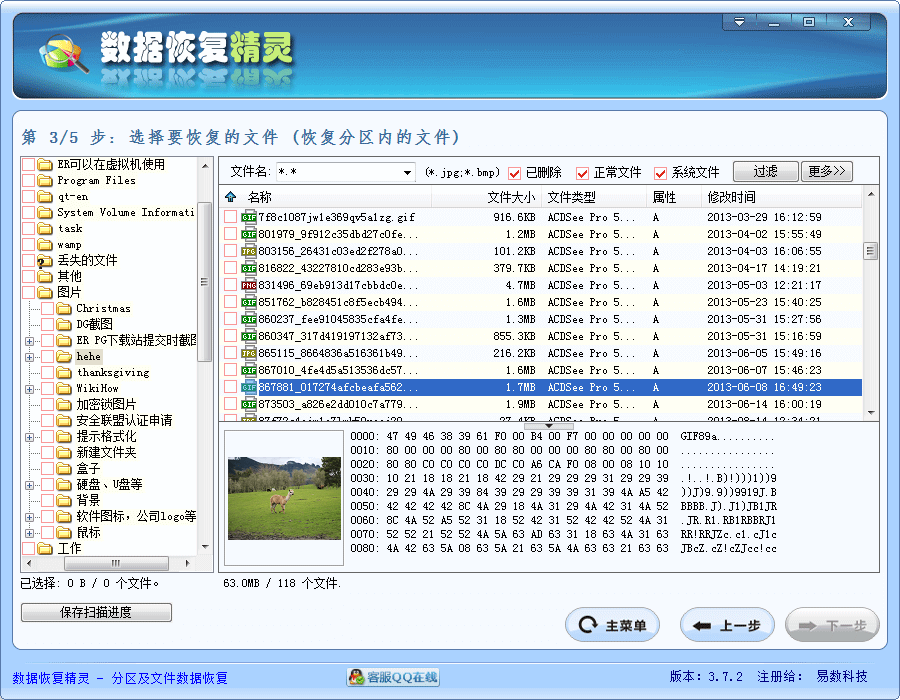The width and height of the screenshot is (900, 700).
Task: Click the up-folder arrow icon beside 名称
Action: tap(231, 197)
